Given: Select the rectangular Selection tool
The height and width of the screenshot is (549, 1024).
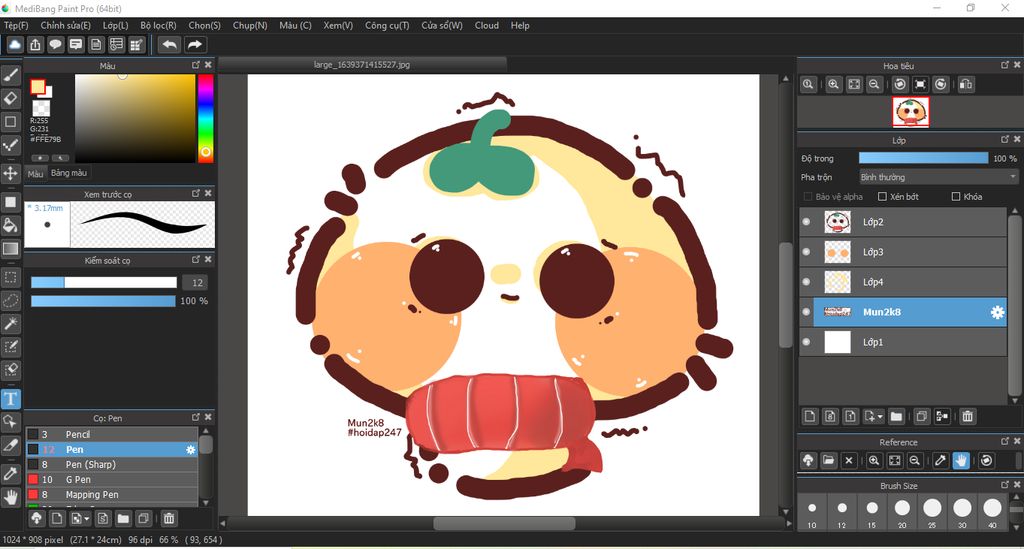Looking at the screenshot, I should tap(10, 277).
